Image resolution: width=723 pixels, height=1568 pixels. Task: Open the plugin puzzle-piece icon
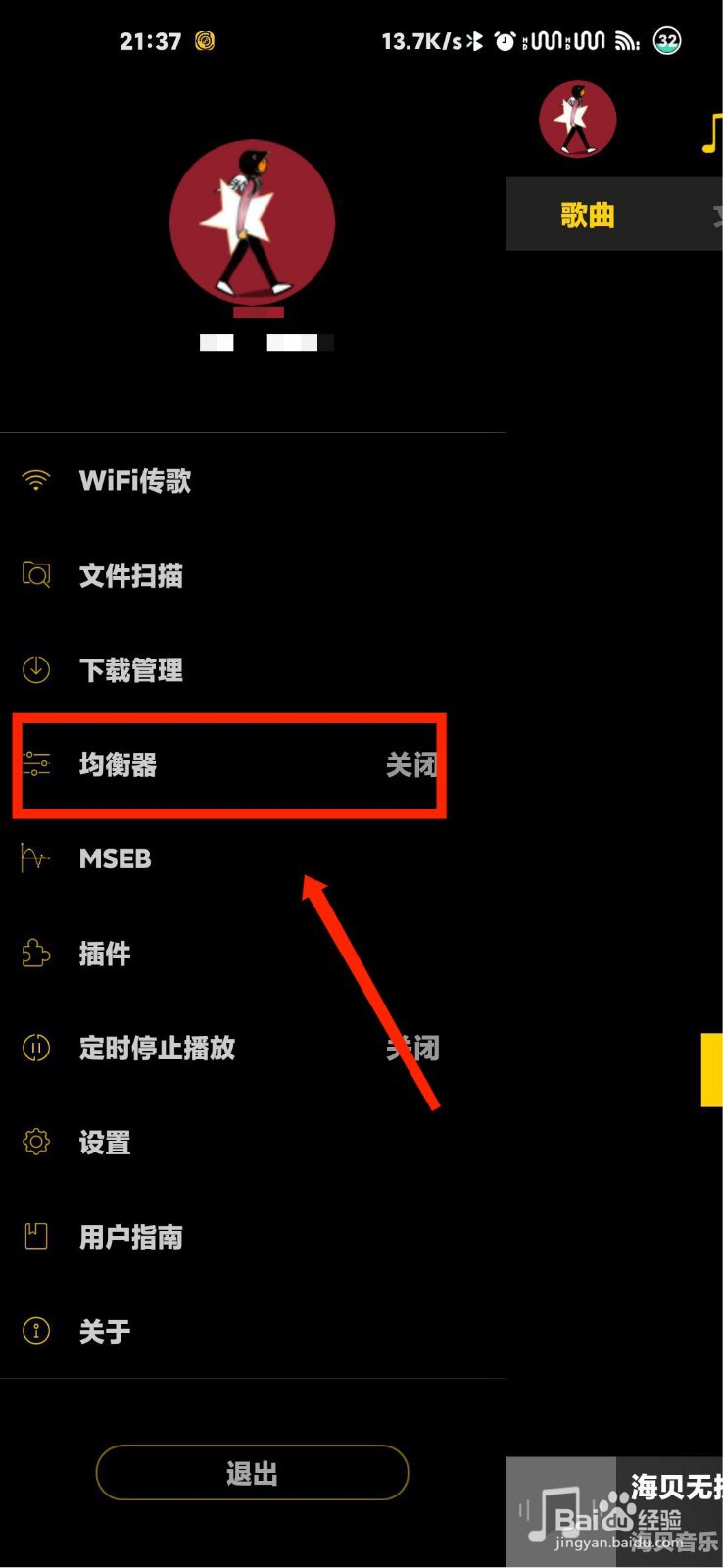(x=36, y=953)
